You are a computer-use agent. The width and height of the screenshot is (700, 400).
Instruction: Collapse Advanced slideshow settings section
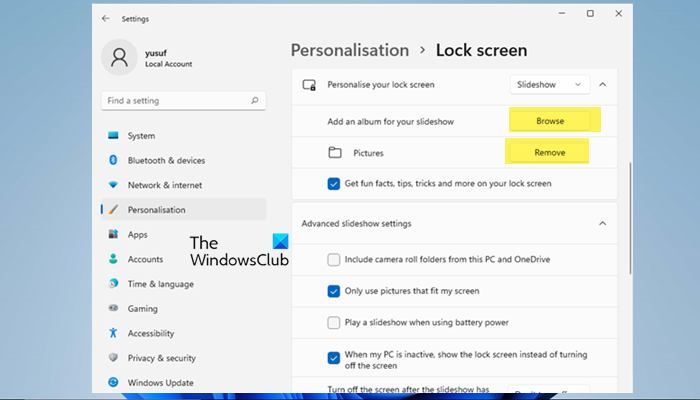602,223
